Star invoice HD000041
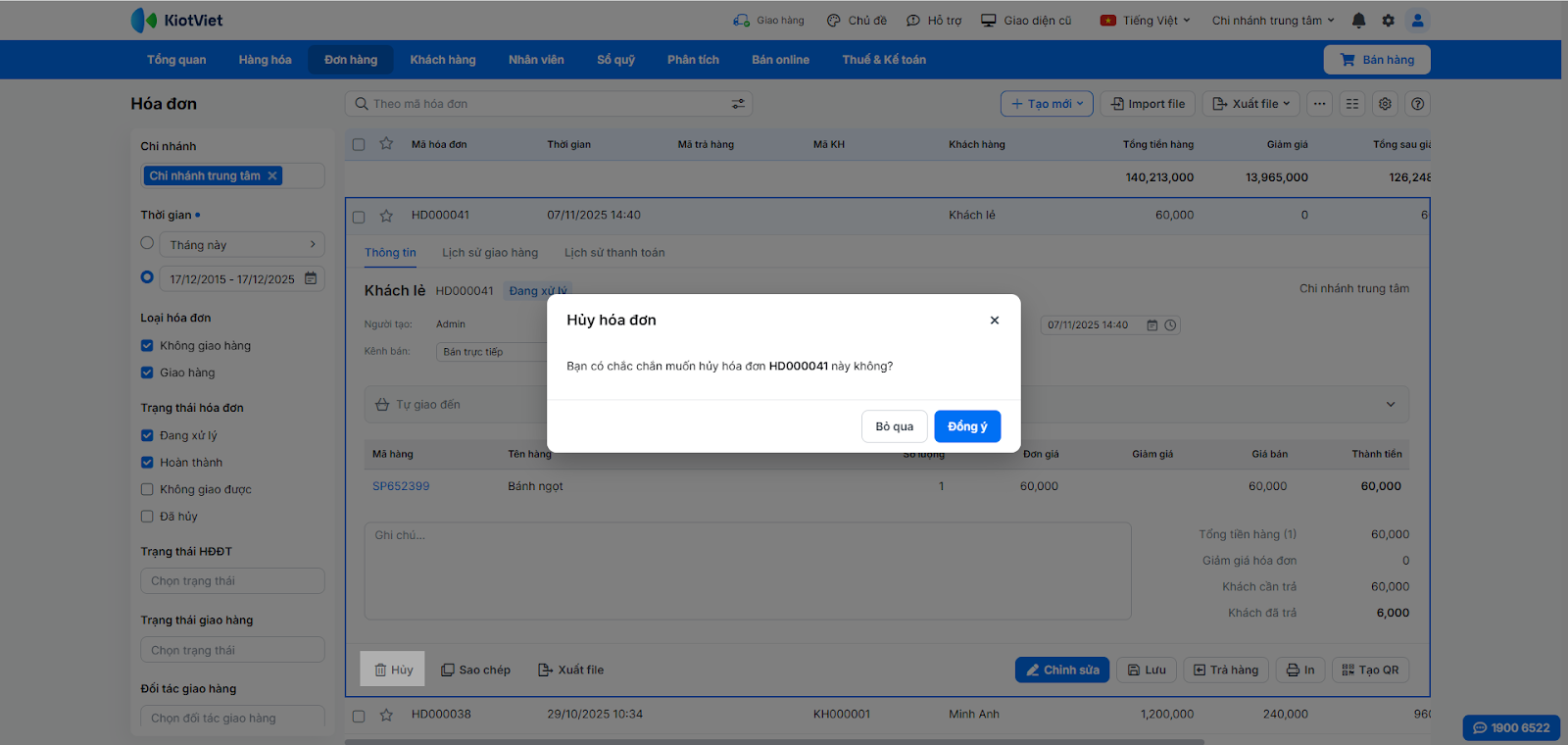Image resolution: width=1568 pixels, height=745 pixels. (386, 216)
